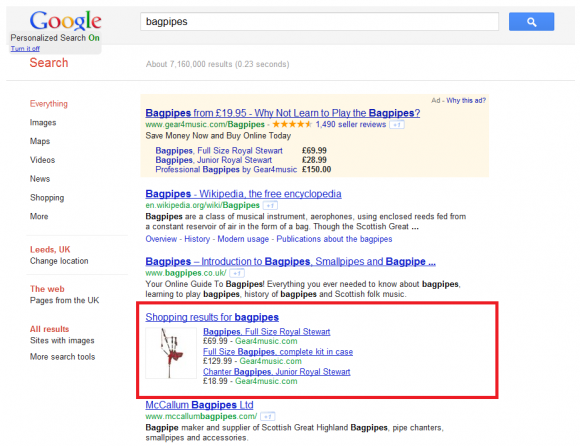Image resolution: width=580 pixels, height=446 pixels.
Task: Click +1 button beside mccallumbagpipes.com URL
Action: point(268,417)
